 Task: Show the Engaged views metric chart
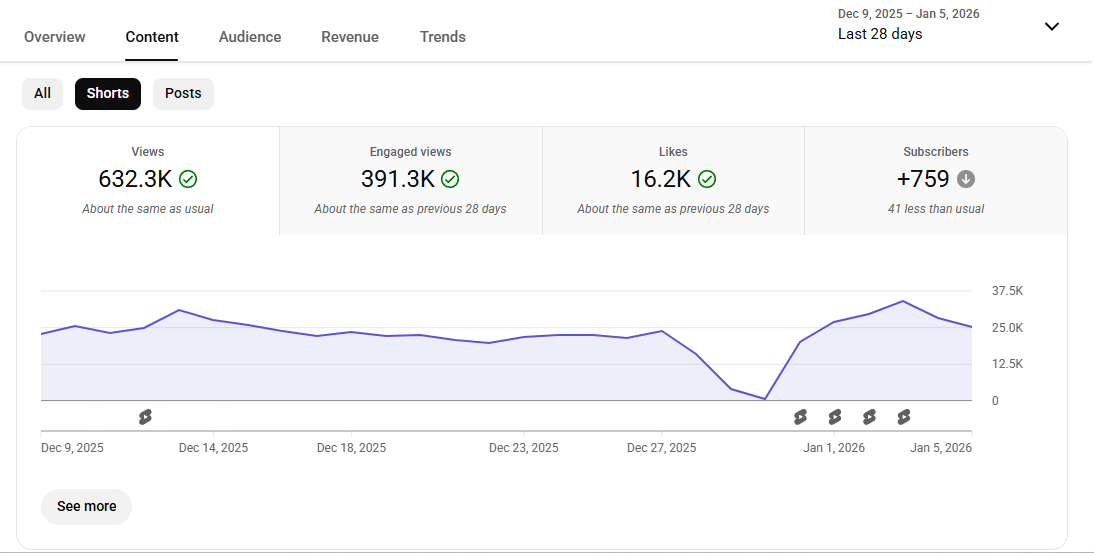411,181
